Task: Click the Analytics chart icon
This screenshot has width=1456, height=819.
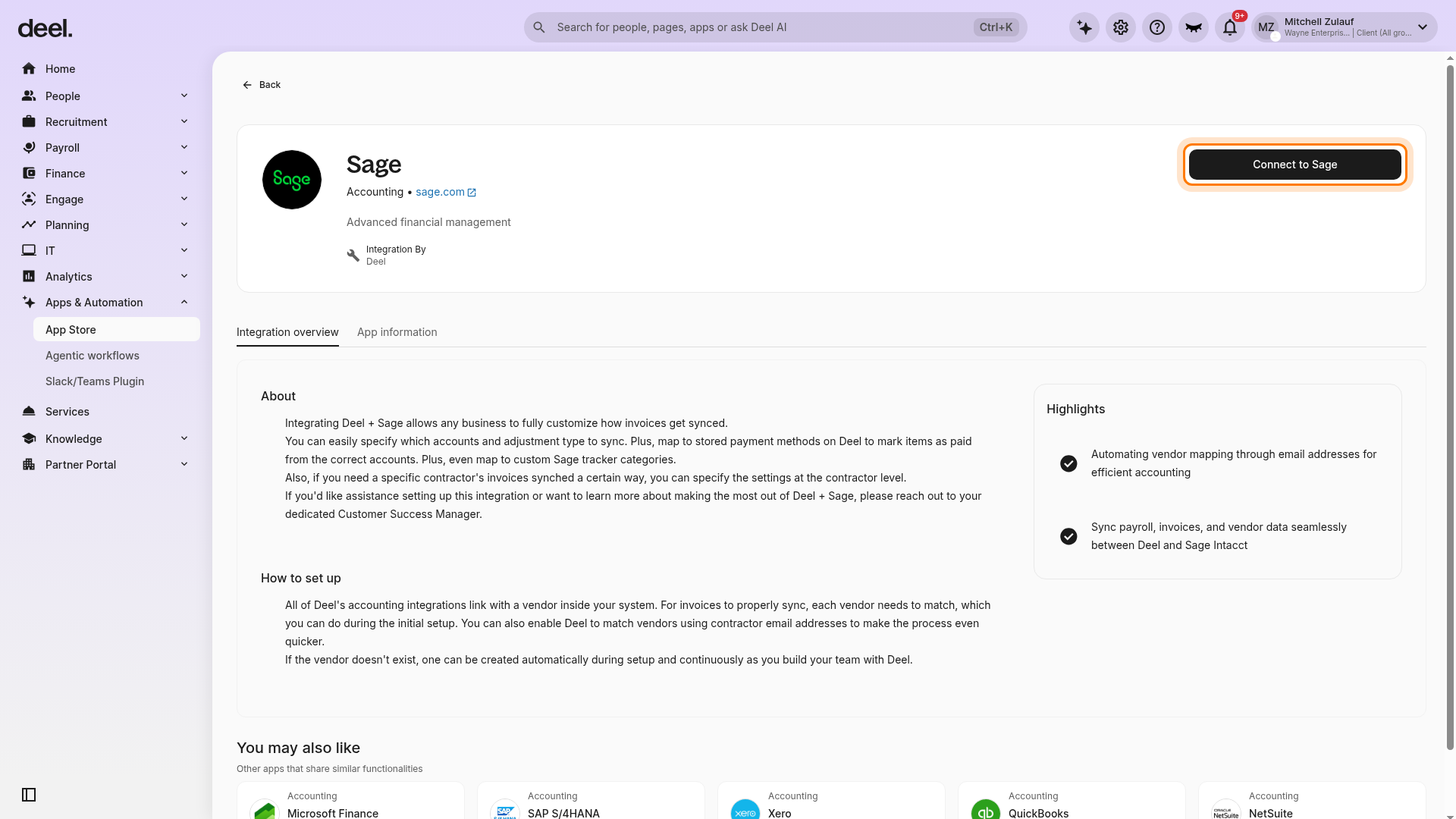Action: [x=29, y=277]
